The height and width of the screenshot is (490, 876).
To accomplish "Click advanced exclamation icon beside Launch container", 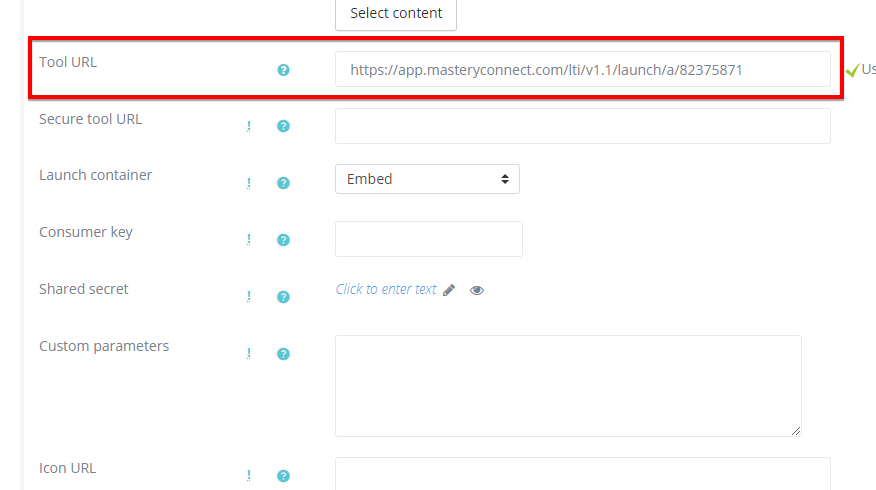I will tap(249, 183).
